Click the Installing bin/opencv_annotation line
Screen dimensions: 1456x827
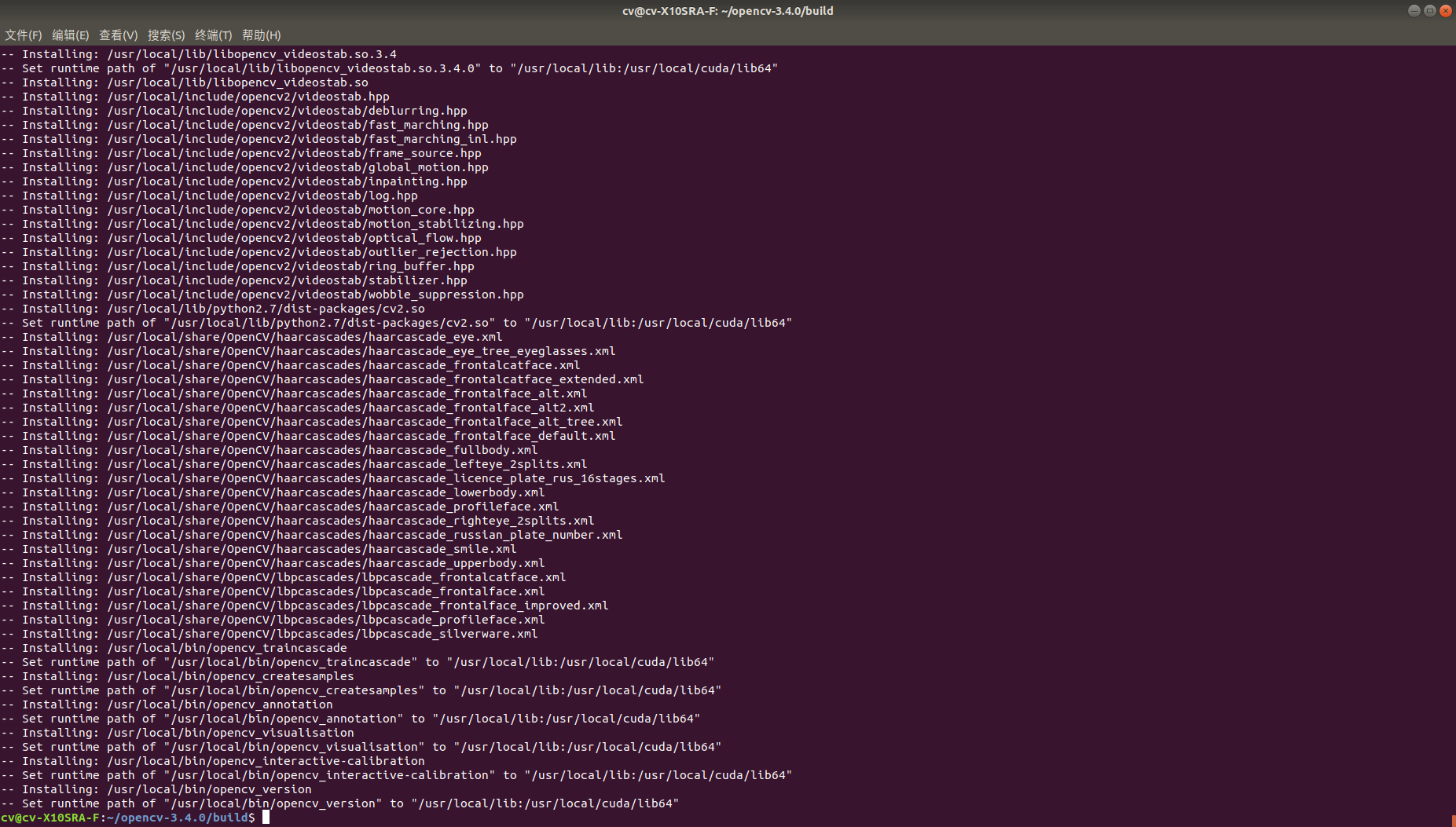pyautogui.click(x=167, y=704)
